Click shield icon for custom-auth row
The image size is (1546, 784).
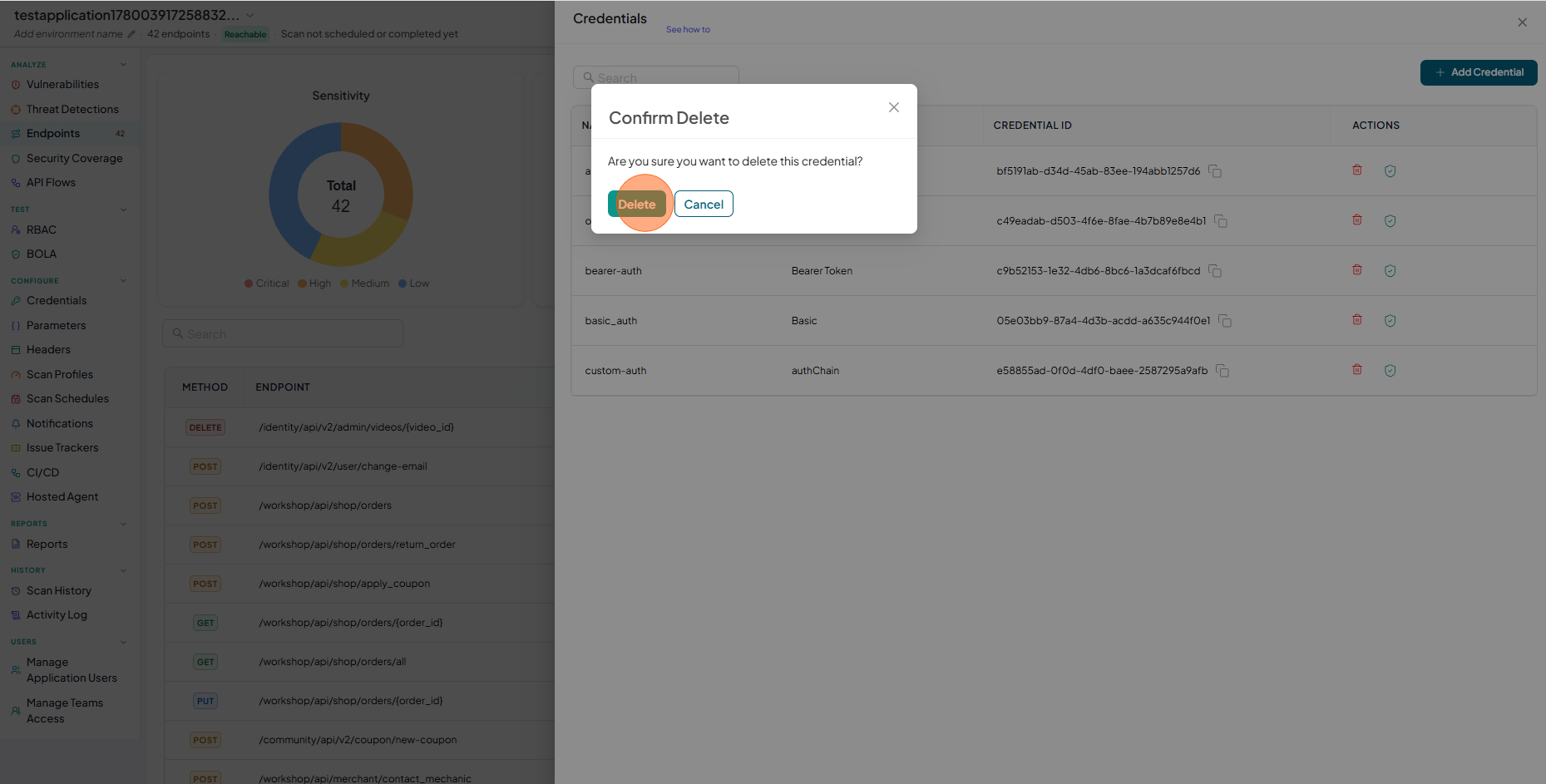pos(1390,370)
